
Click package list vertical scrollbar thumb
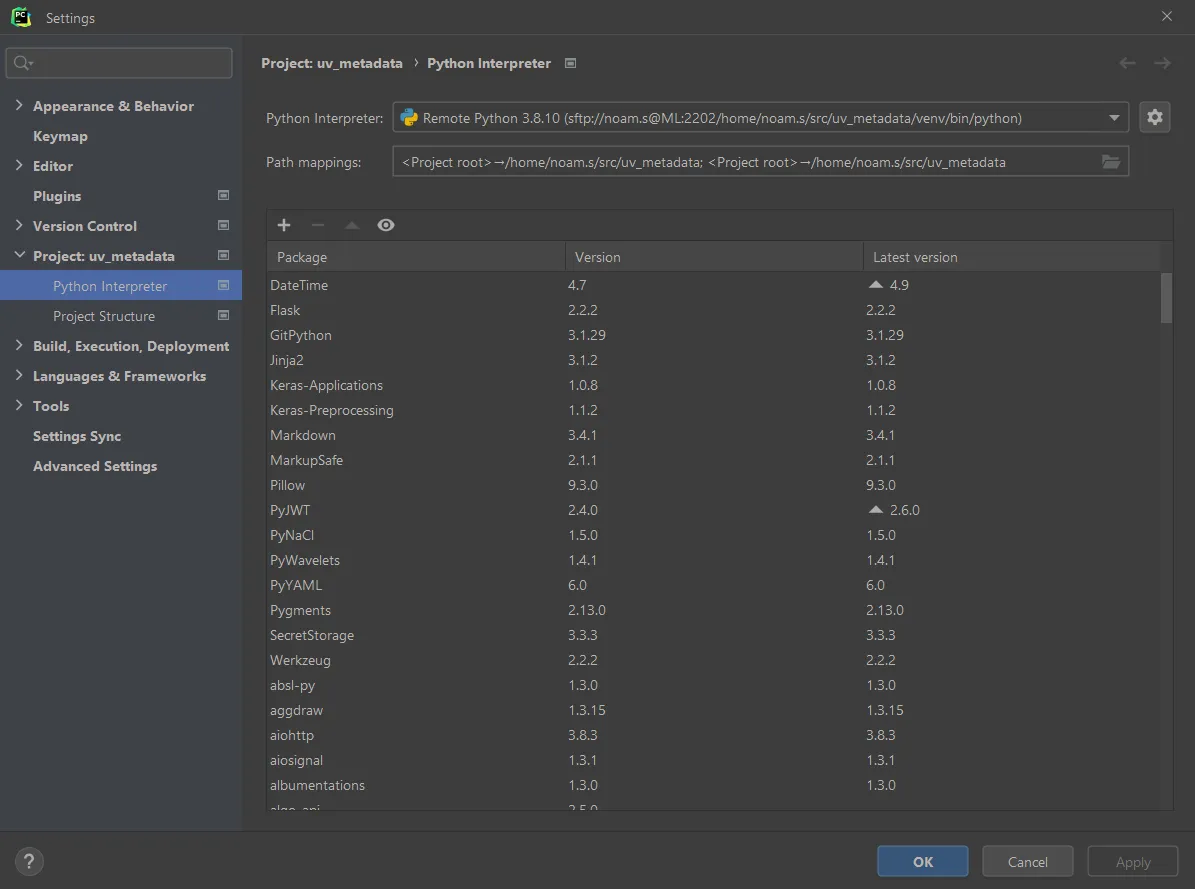pyautogui.click(x=1166, y=298)
